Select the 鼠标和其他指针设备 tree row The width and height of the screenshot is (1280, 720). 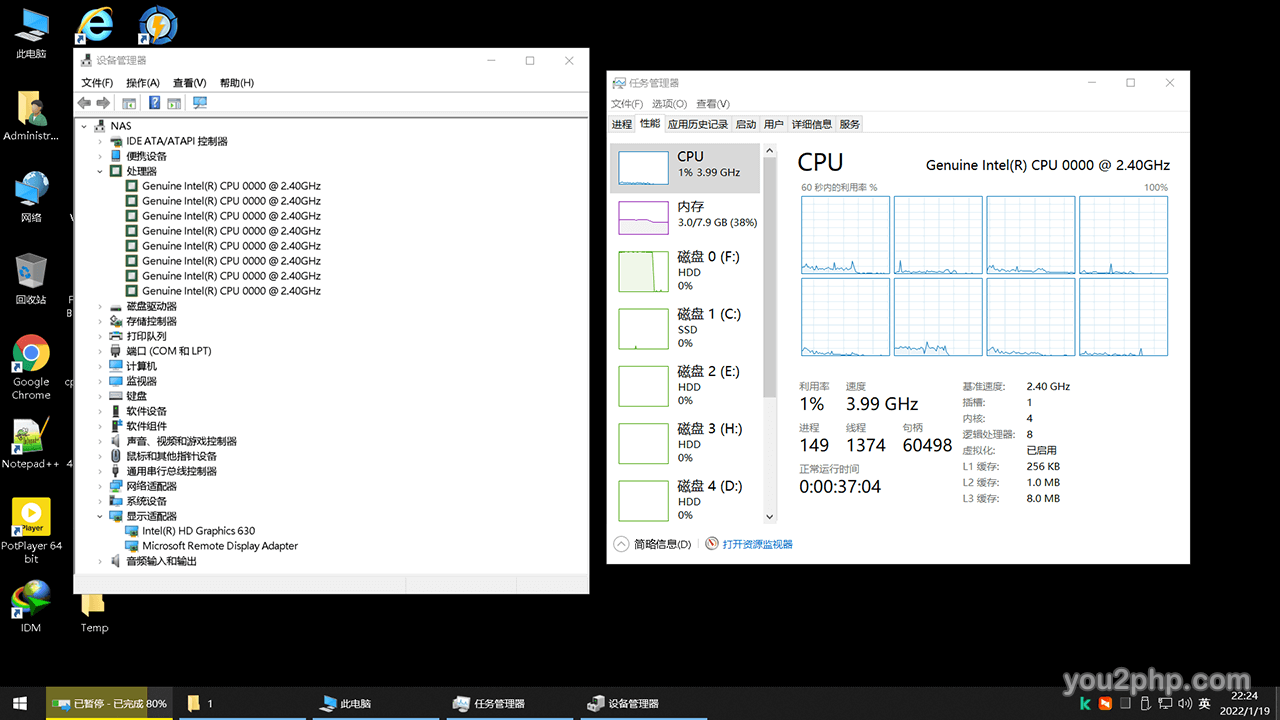[x=171, y=456]
